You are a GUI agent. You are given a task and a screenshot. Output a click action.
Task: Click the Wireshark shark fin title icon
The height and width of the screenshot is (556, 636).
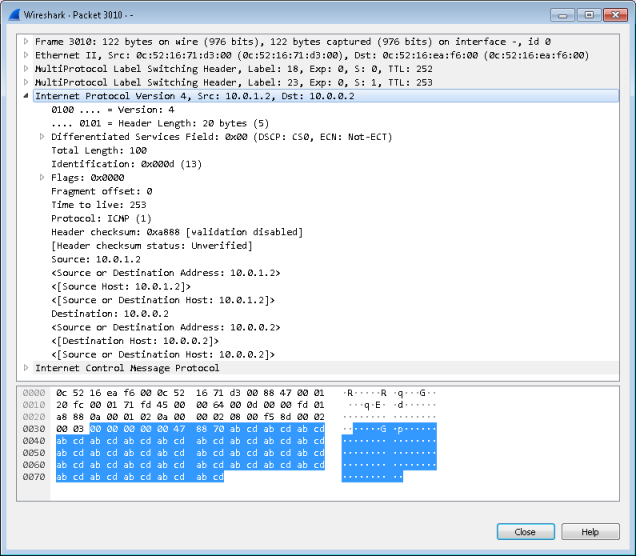click(14, 15)
